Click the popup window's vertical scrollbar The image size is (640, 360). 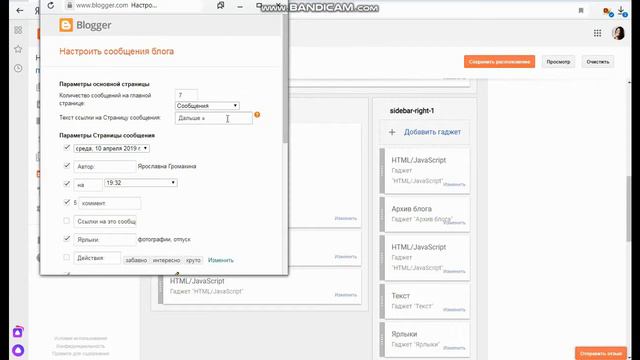[x=284, y=80]
